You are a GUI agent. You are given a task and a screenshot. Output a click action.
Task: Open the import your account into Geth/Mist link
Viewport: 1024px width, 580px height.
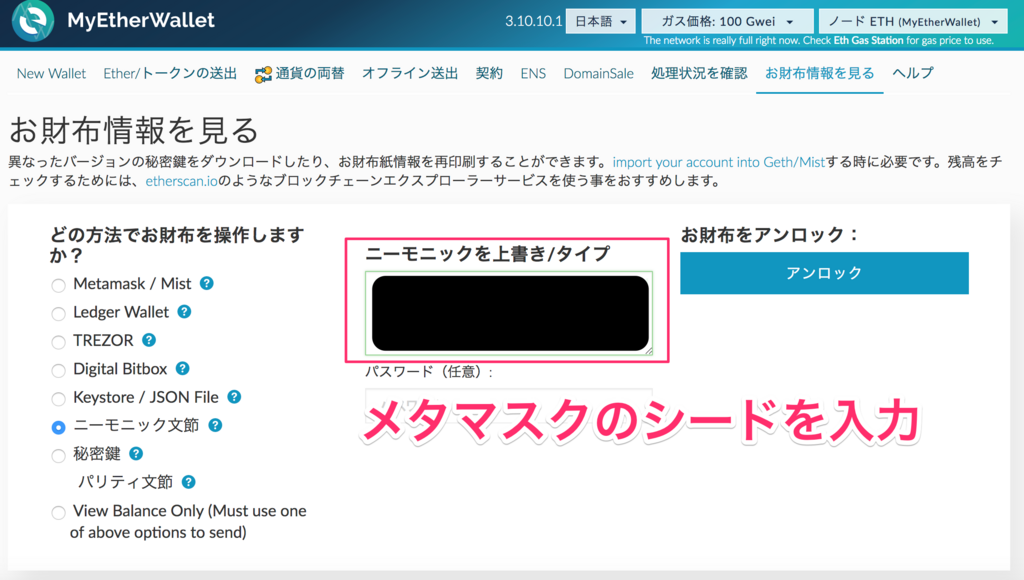point(718,162)
